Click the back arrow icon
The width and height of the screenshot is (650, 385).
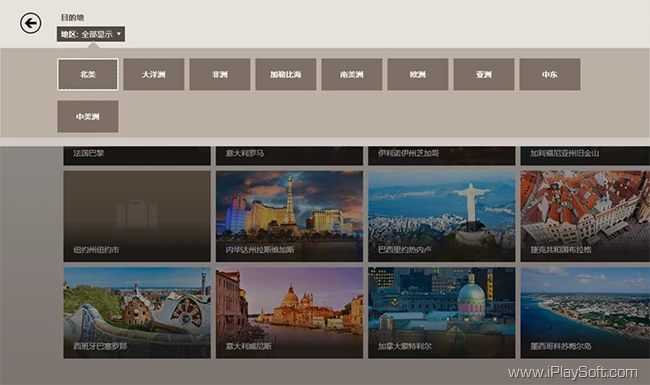pyautogui.click(x=31, y=23)
